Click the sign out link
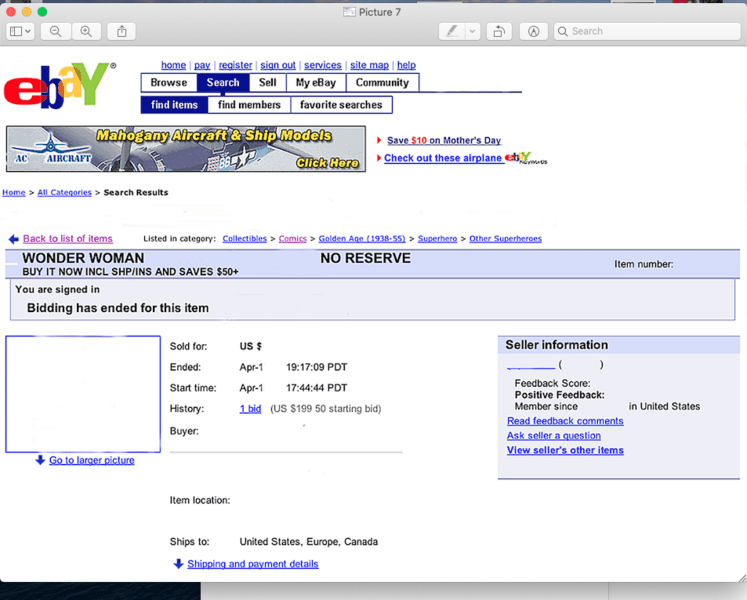The width and height of the screenshot is (747, 600). (278, 65)
